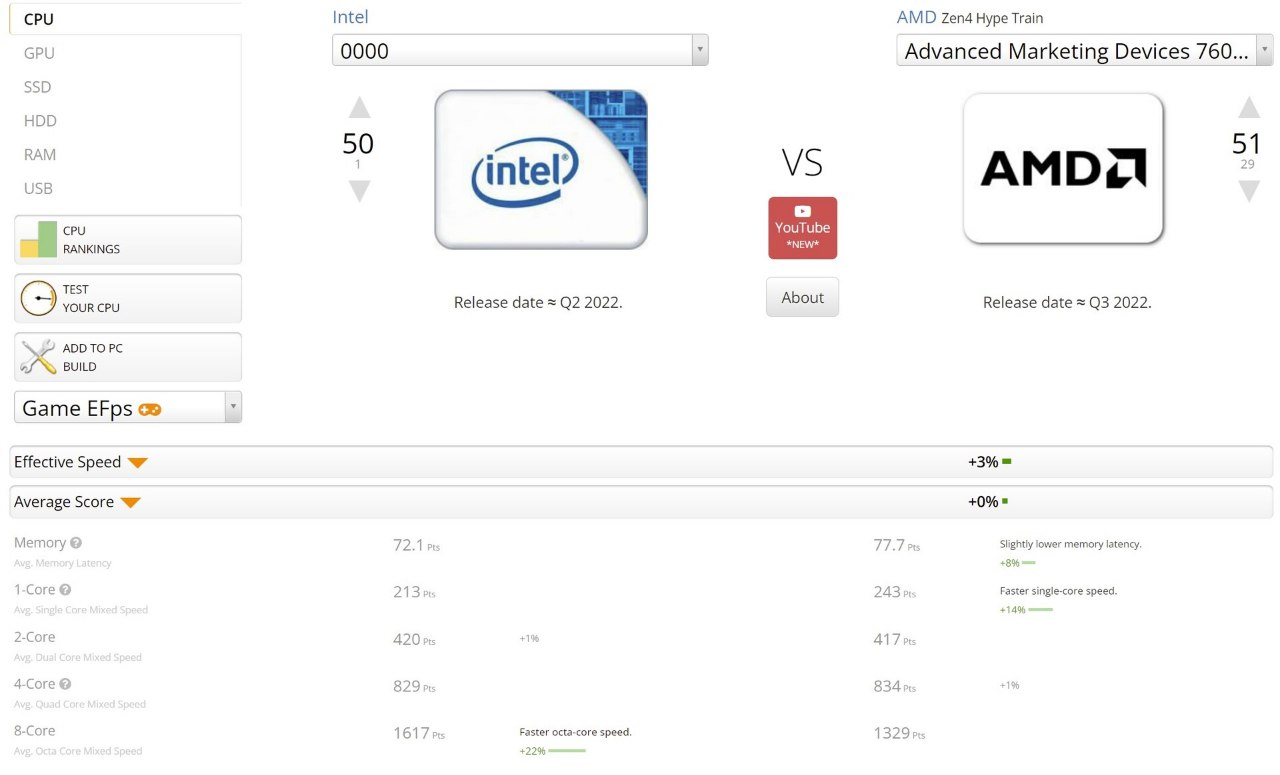1280x775 pixels.
Task: Switch to the GPU tab
Action: click(x=39, y=53)
